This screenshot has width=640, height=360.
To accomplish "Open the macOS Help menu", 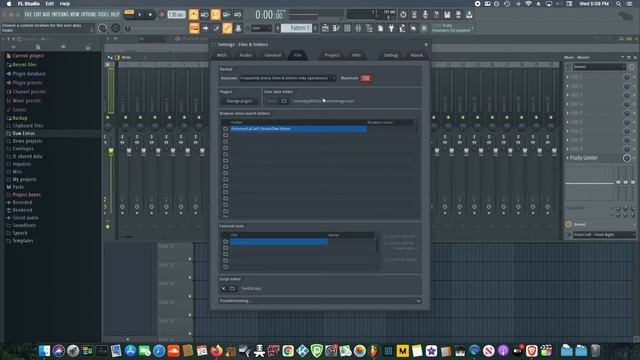I will [x=65, y=4].
